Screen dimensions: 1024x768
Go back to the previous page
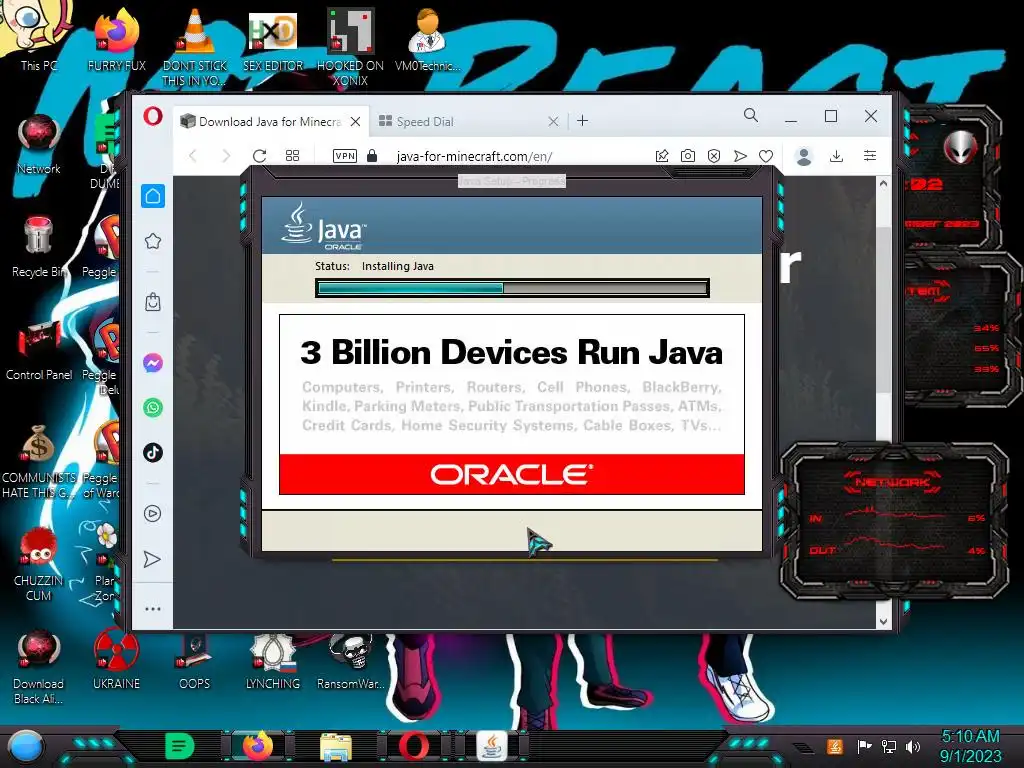tap(193, 156)
